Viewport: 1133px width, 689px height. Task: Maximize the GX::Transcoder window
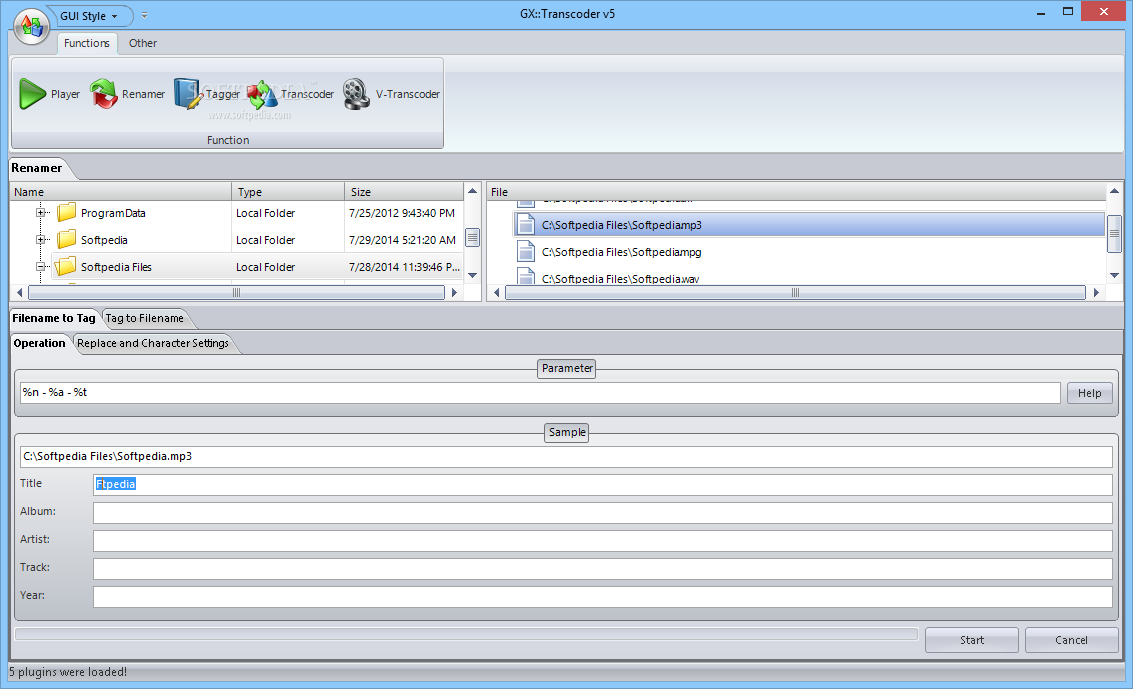[1068, 12]
